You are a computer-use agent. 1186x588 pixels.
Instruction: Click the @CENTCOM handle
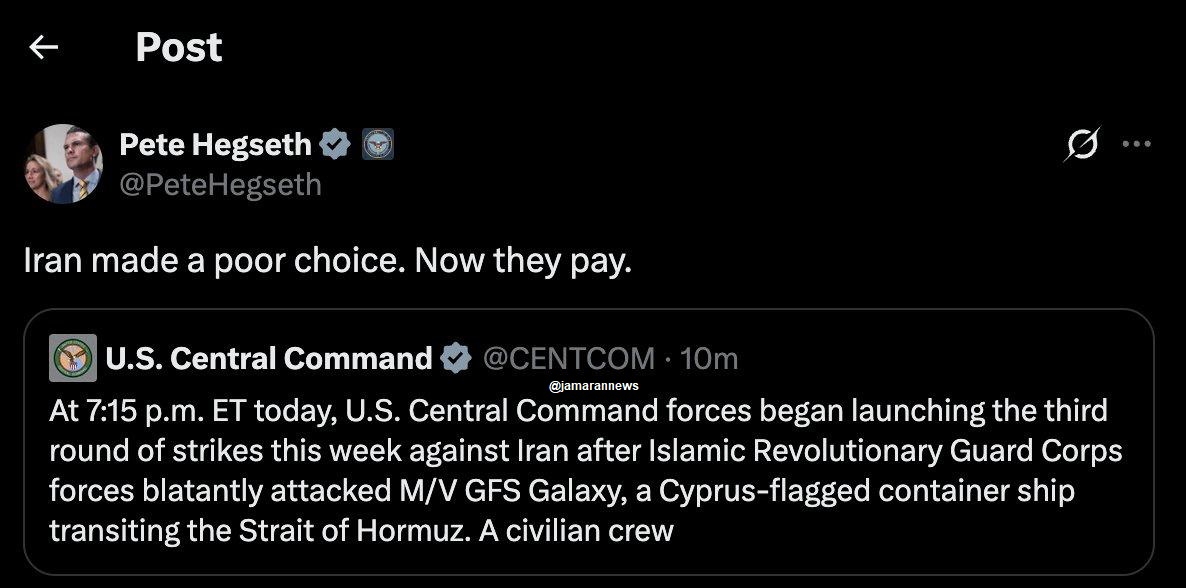[x=569, y=358]
